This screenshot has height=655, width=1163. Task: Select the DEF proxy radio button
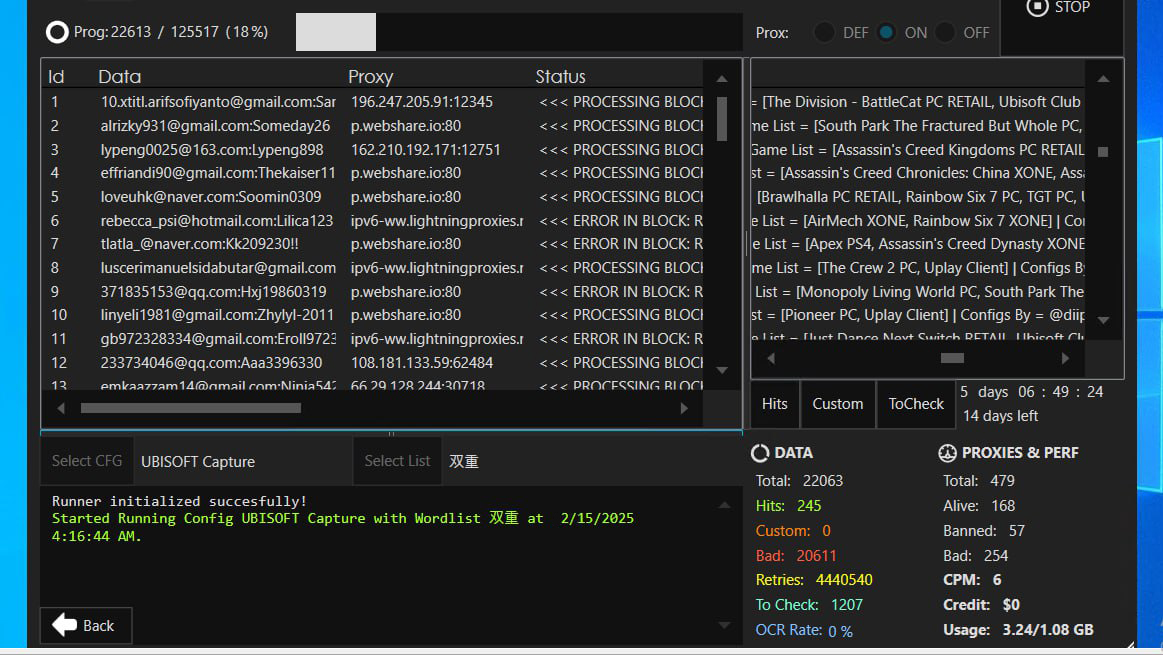(824, 33)
